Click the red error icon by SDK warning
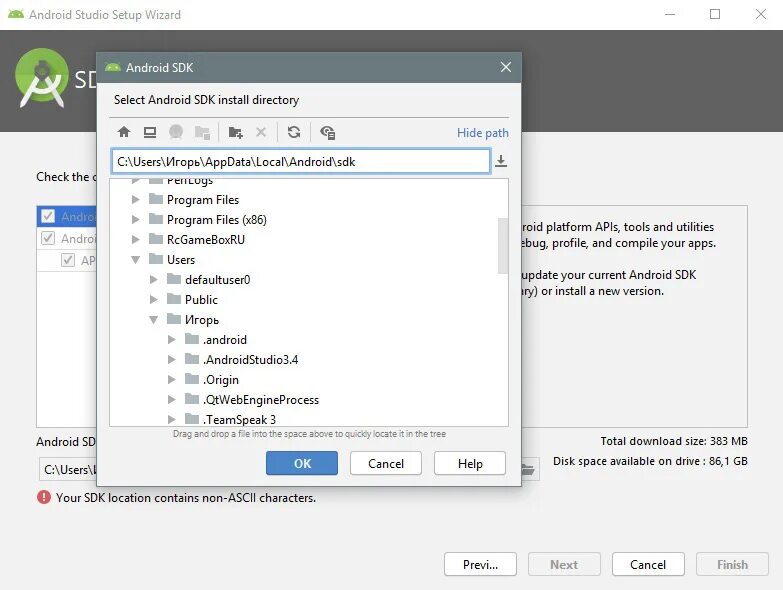This screenshot has width=783, height=590. tap(44, 497)
